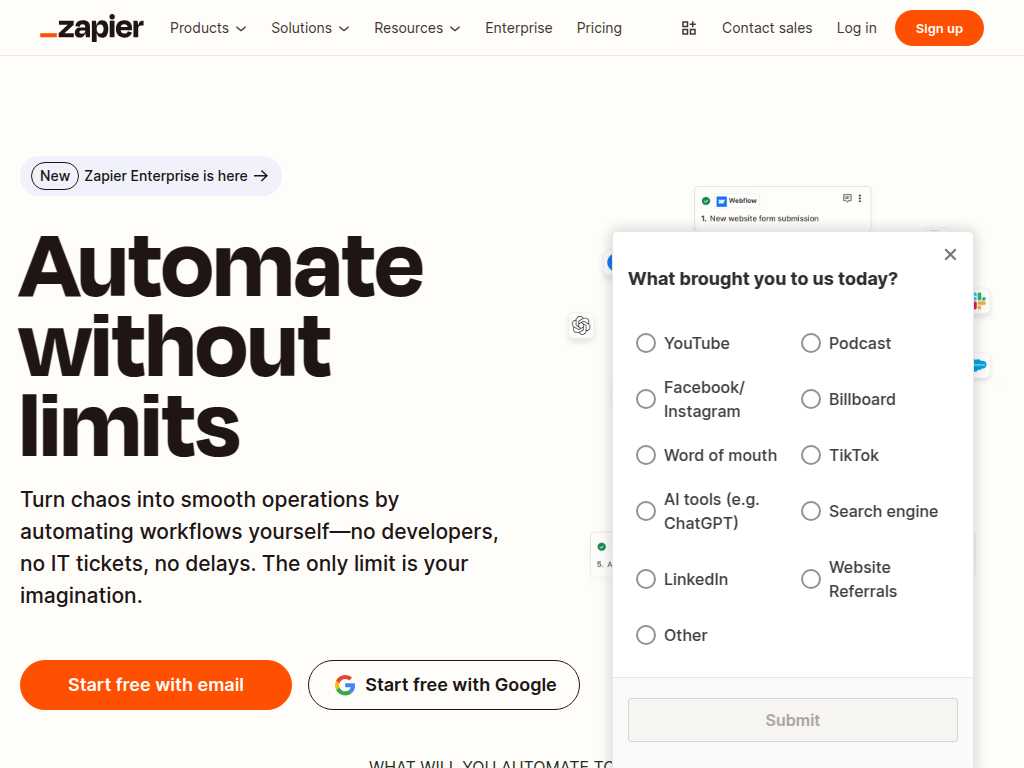The image size is (1024, 768).
Task: Click the Webflow icon in workflow card
Action: [x=721, y=201]
